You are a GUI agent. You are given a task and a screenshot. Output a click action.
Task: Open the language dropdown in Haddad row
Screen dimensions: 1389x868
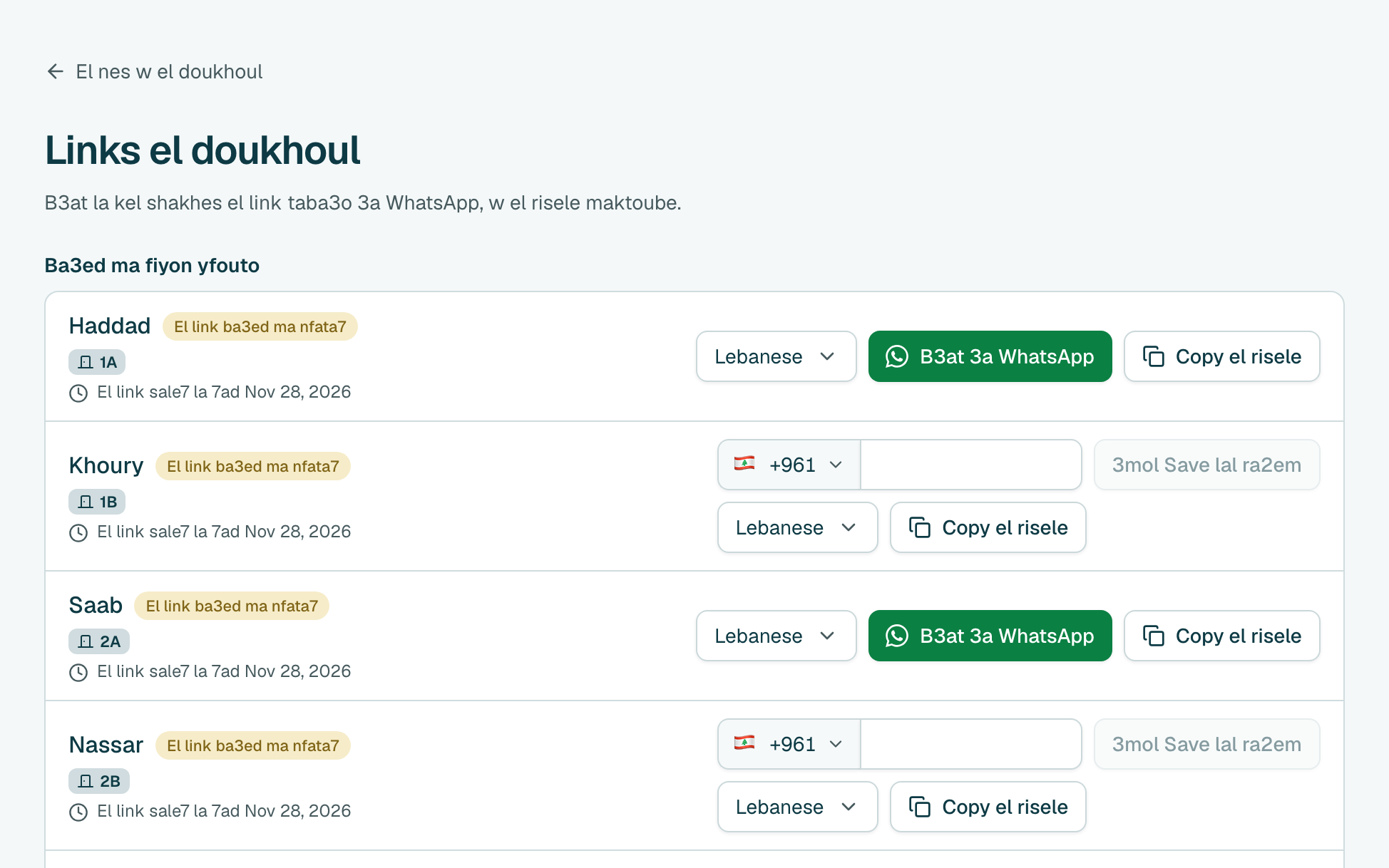(776, 356)
